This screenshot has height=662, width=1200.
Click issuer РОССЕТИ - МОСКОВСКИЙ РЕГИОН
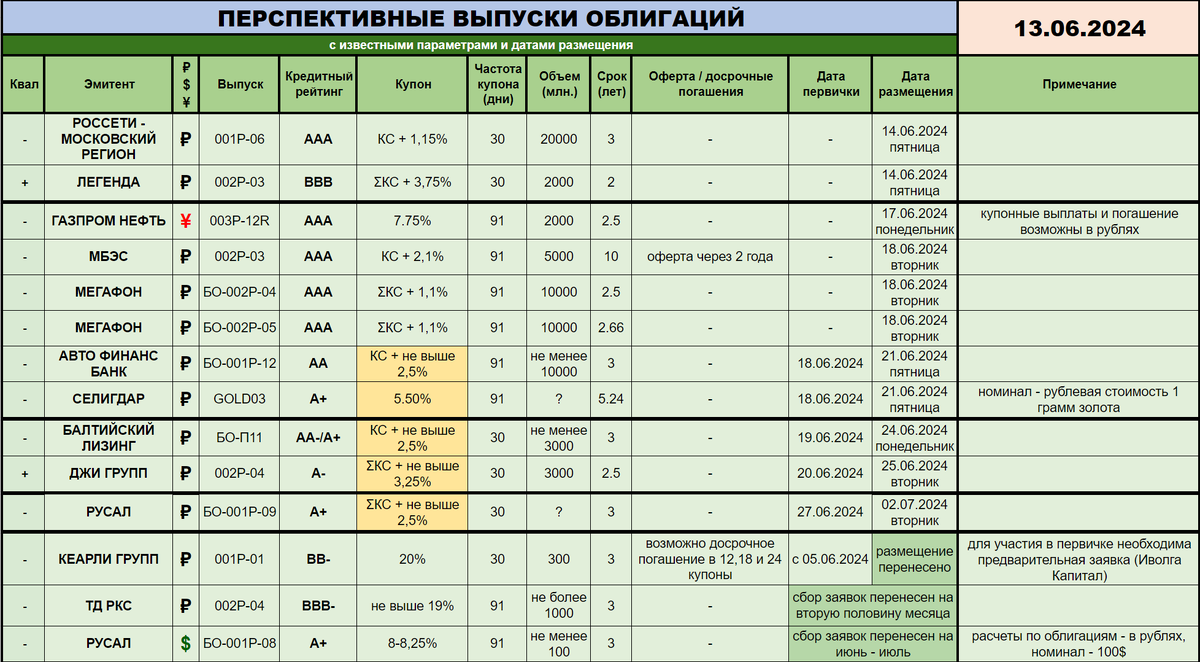point(109,140)
